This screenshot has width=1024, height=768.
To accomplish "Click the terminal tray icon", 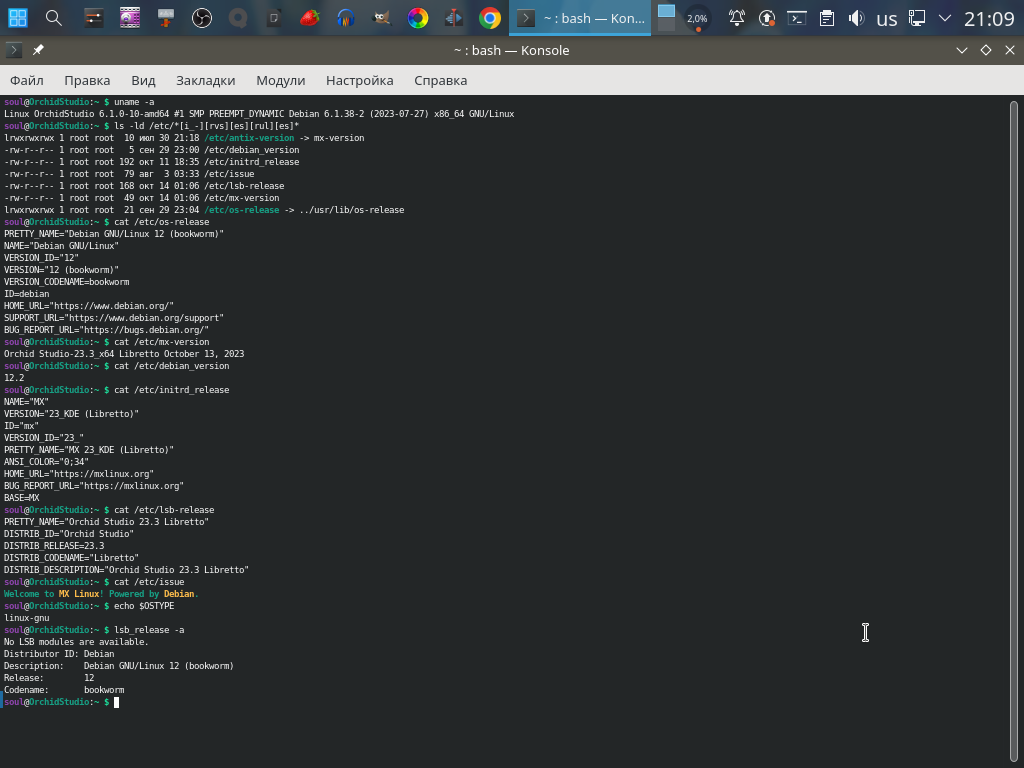I will [x=797, y=18].
